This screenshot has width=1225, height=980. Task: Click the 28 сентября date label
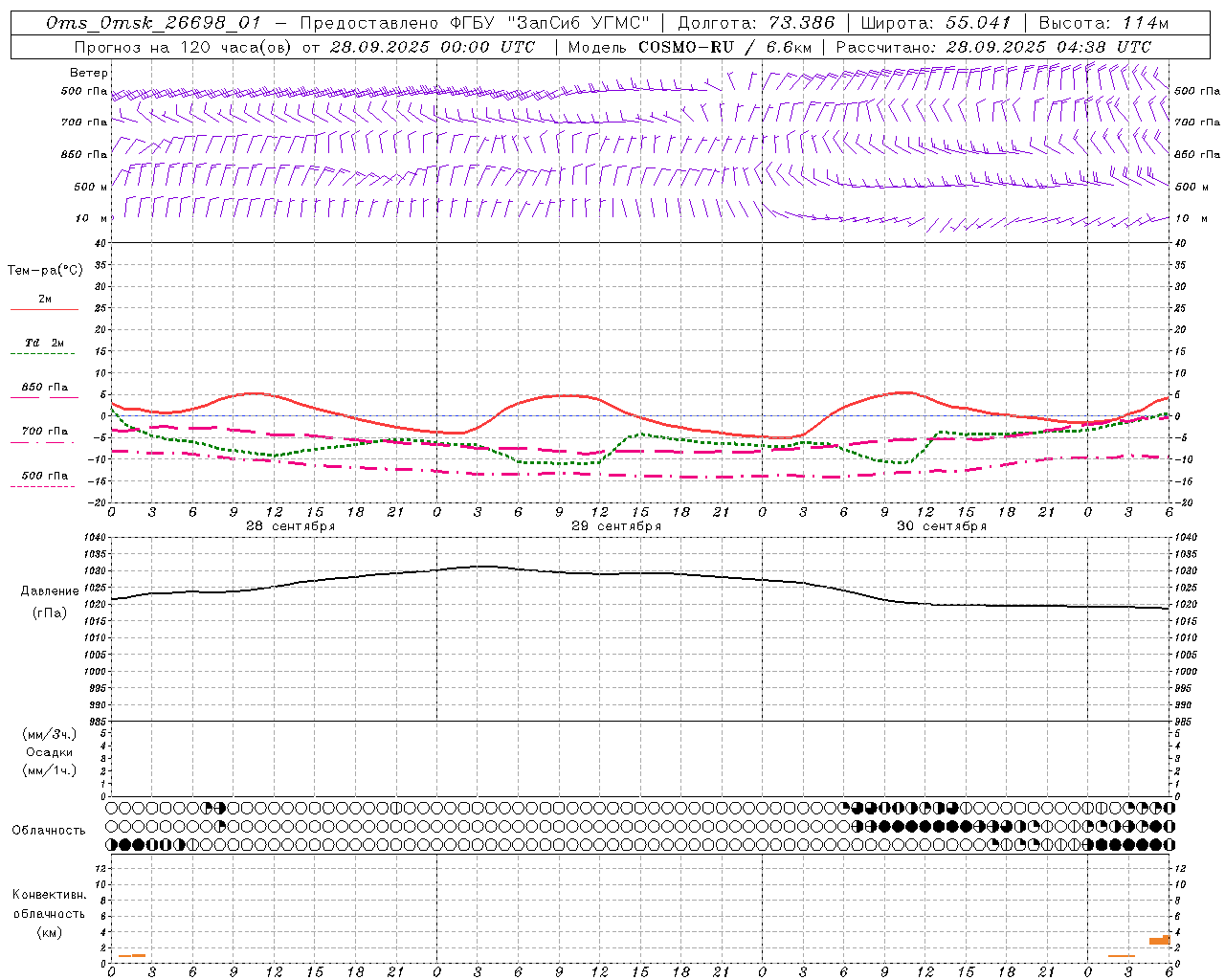tap(290, 526)
